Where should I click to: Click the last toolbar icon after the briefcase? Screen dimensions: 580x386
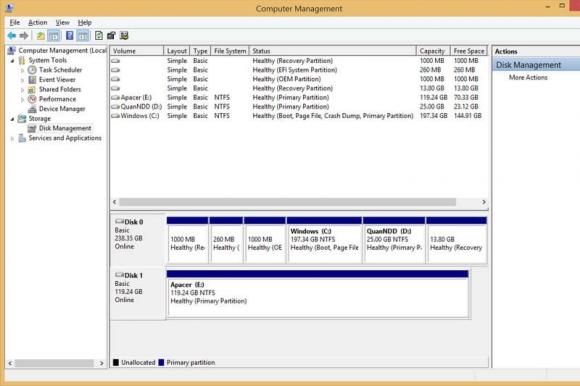(x=124, y=36)
